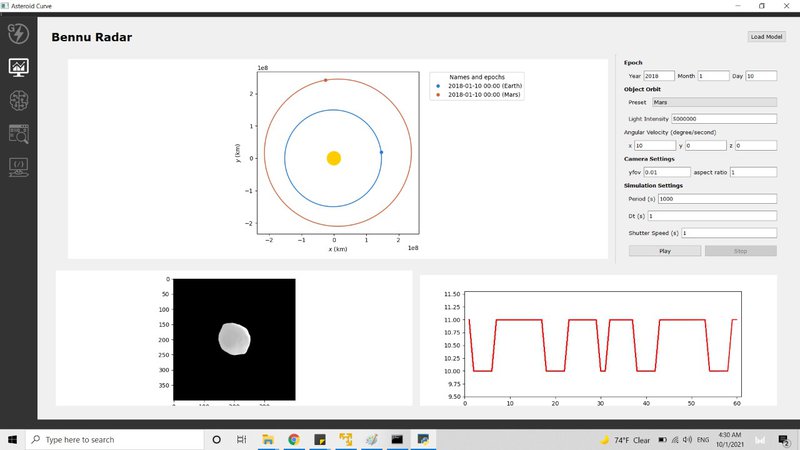Click the angular velocity y field
The image size is (800, 450).
click(x=705, y=146)
